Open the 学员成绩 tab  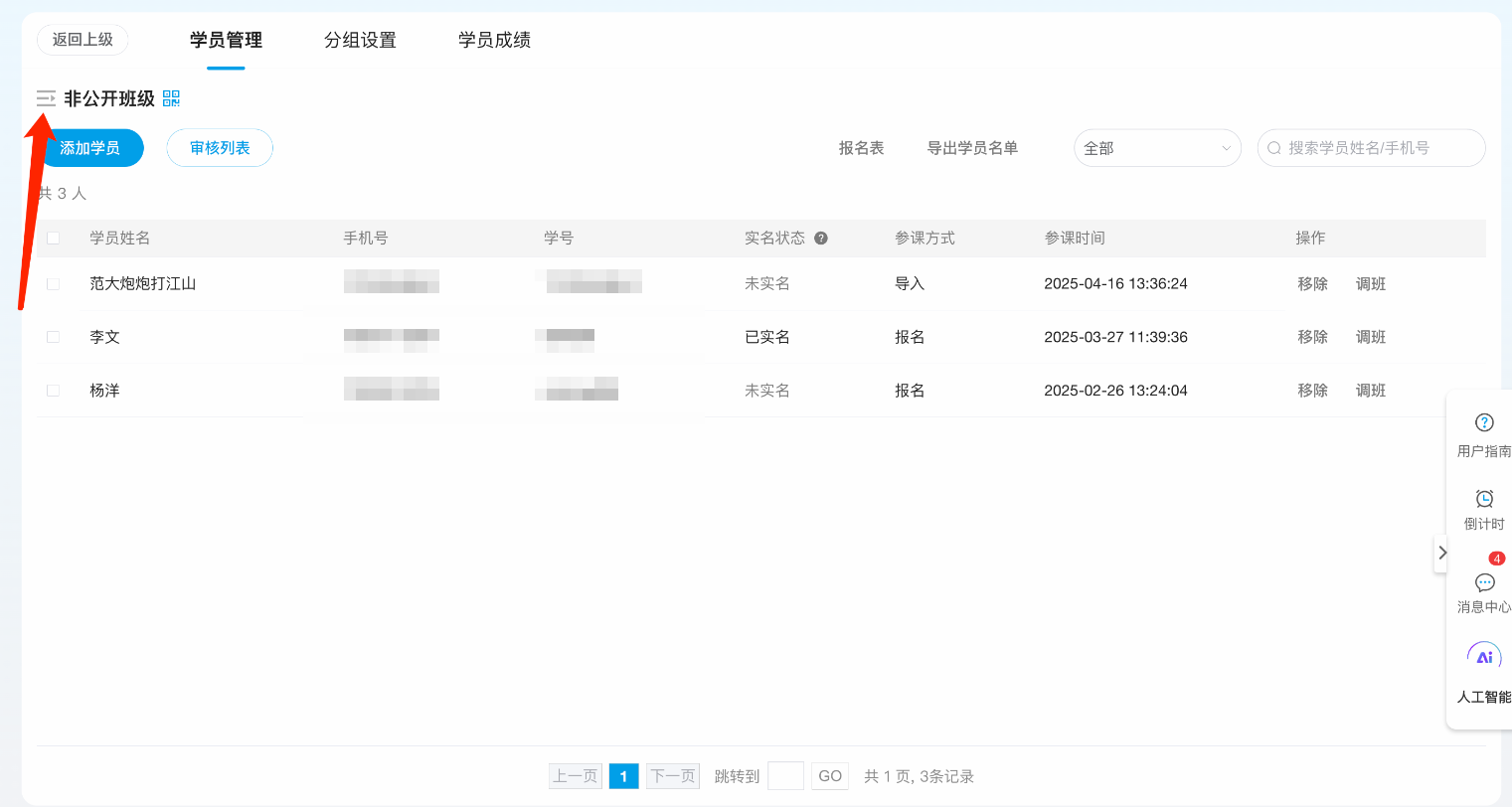(x=494, y=40)
